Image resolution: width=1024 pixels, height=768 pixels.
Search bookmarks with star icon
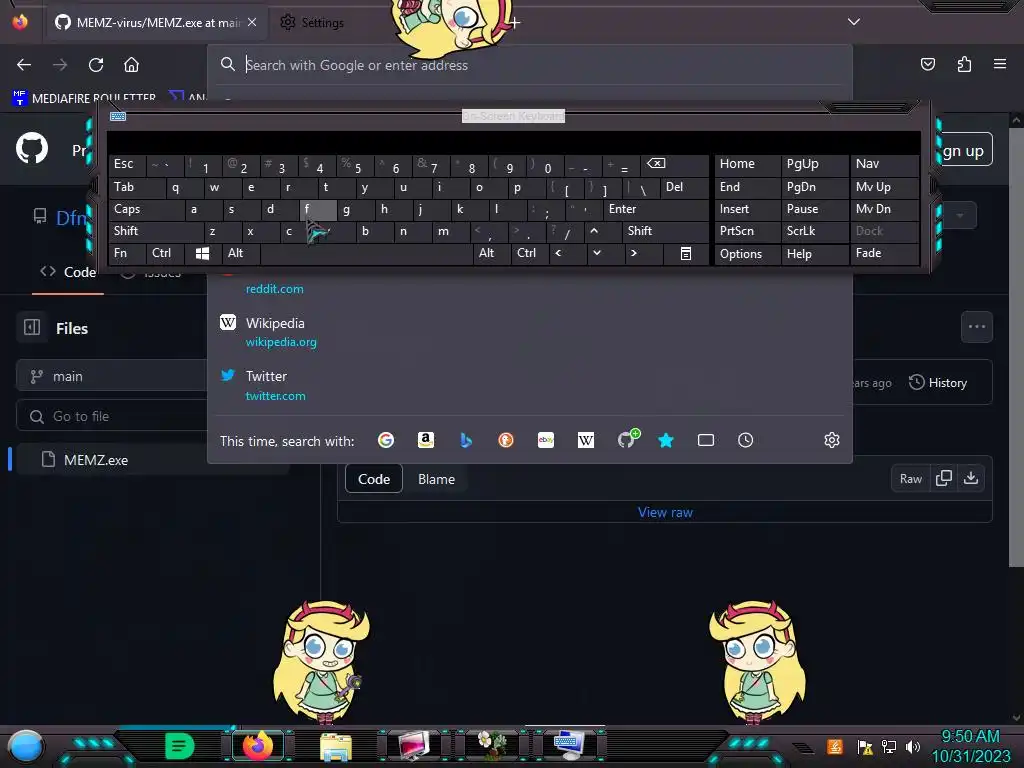tap(665, 440)
